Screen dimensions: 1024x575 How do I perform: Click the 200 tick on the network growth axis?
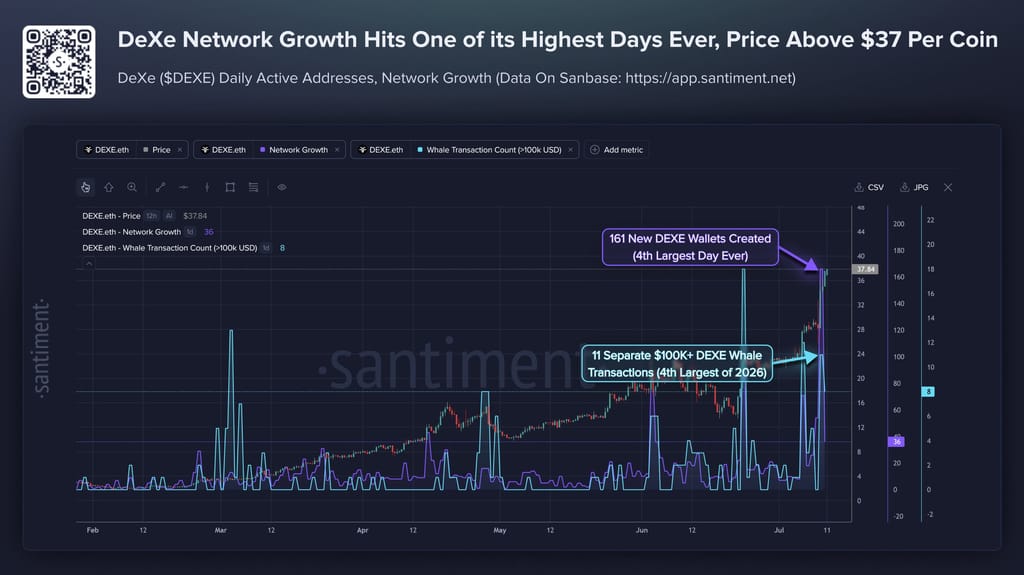pos(899,224)
